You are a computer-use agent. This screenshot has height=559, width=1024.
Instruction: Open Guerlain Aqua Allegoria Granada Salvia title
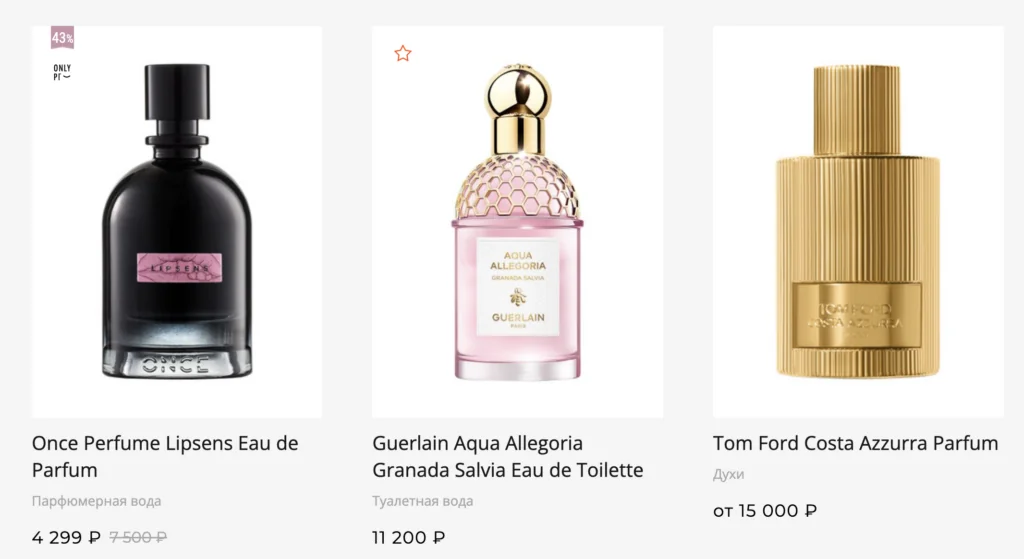click(507, 456)
